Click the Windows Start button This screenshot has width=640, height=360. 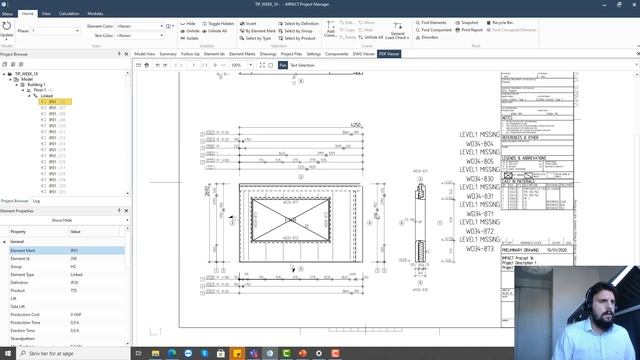click(x=8, y=353)
